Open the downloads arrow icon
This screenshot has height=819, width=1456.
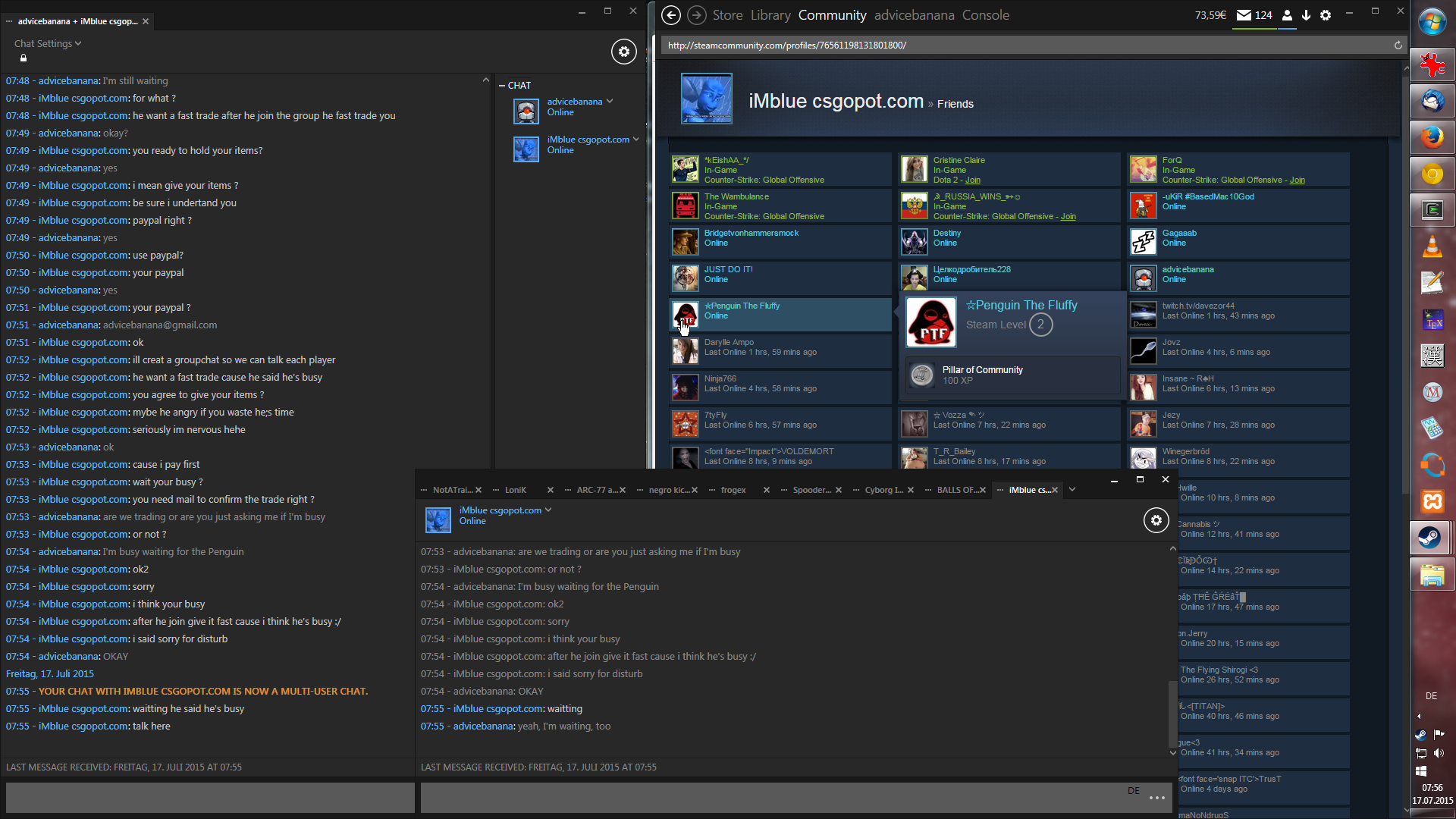coord(1306,15)
